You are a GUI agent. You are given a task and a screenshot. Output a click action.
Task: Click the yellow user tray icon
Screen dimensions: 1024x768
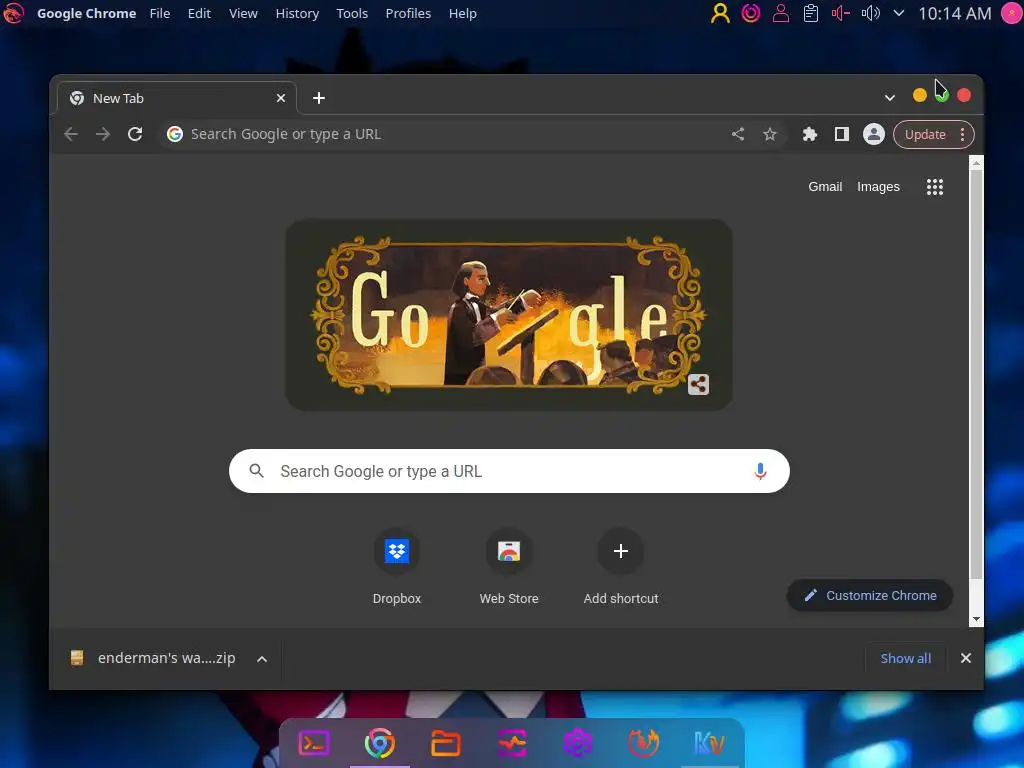[x=720, y=13]
